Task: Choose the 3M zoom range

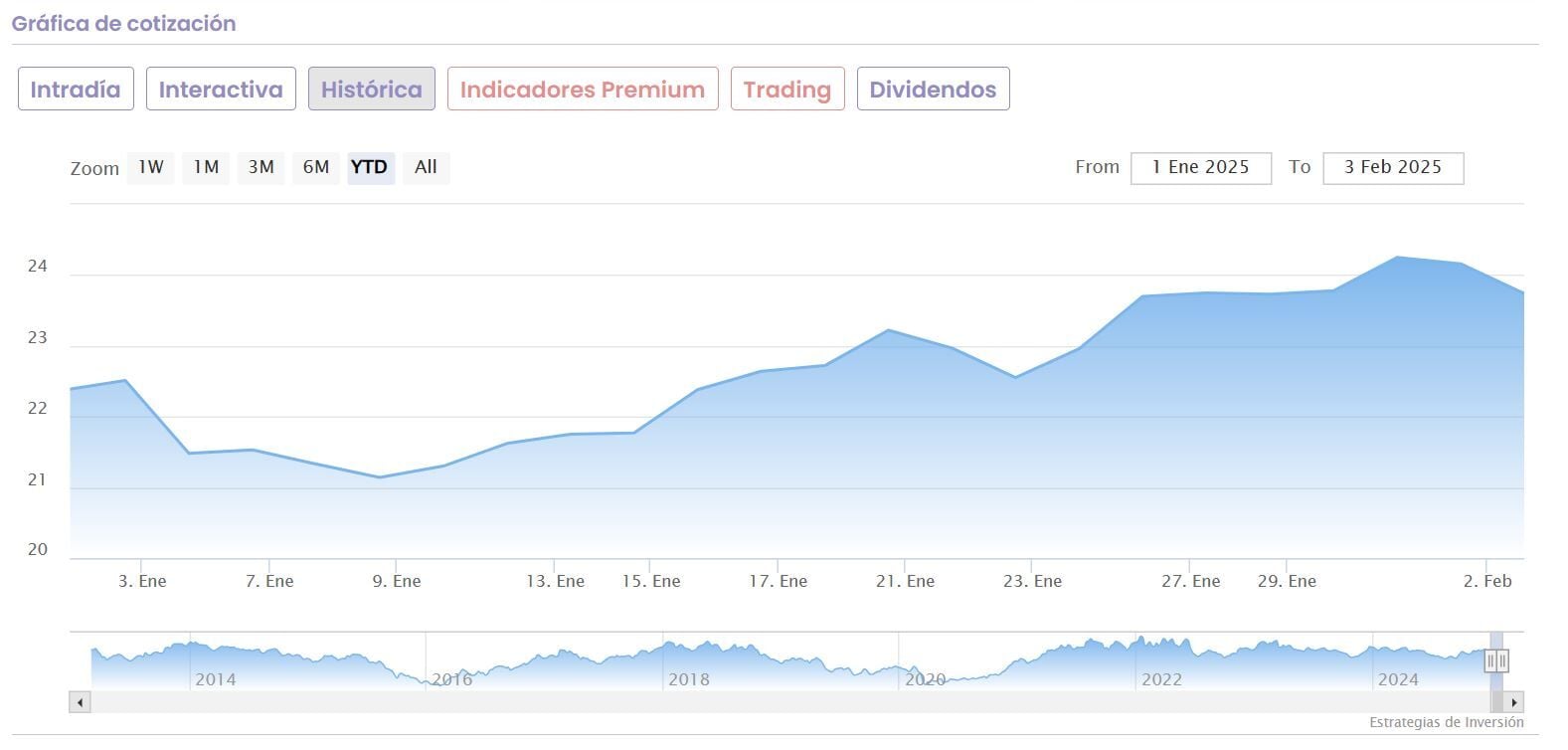Action: click(x=261, y=167)
